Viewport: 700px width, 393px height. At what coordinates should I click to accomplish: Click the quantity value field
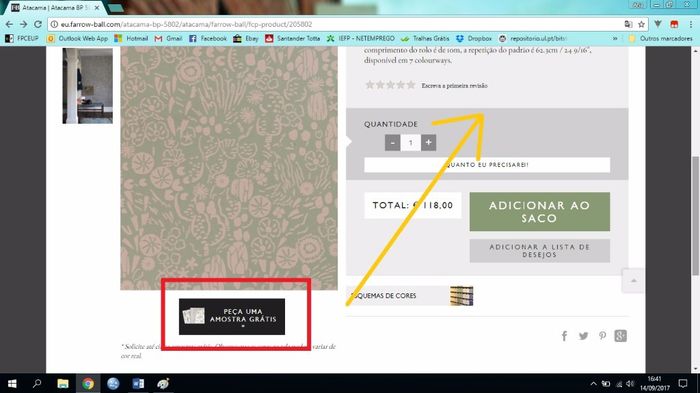tap(410, 142)
